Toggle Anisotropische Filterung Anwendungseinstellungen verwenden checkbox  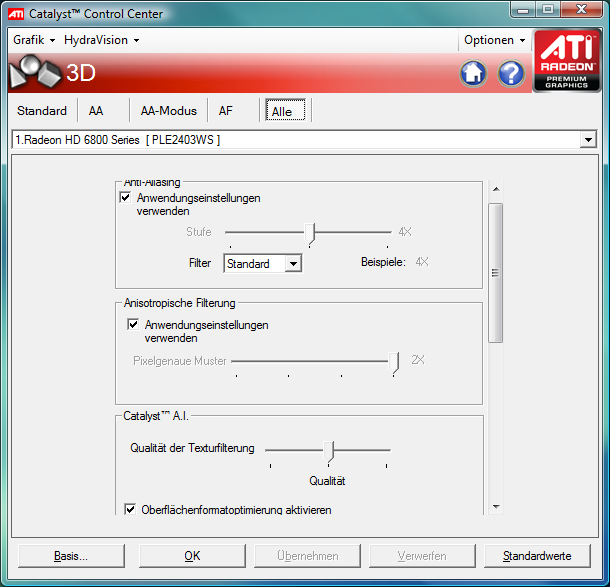[133, 324]
